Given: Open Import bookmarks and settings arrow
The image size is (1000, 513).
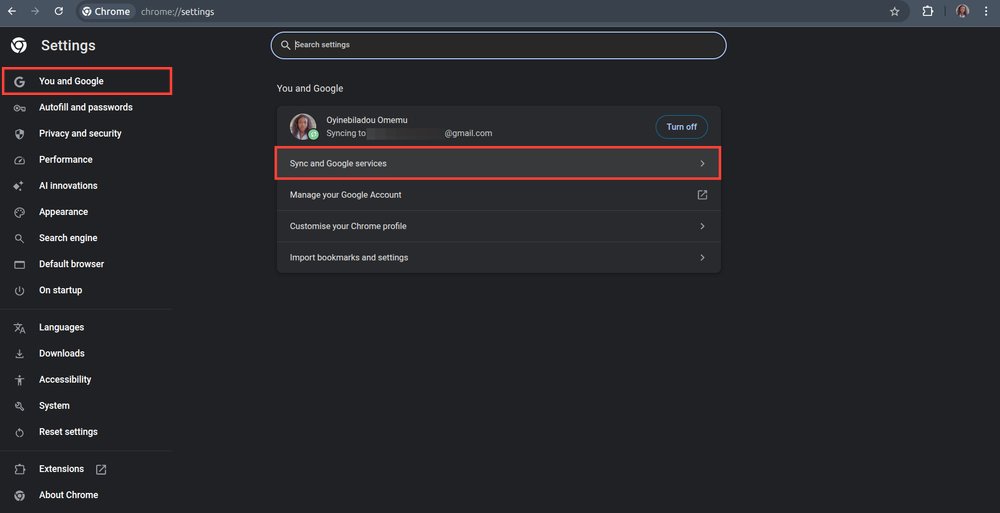Looking at the screenshot, I should pos(702,258).
